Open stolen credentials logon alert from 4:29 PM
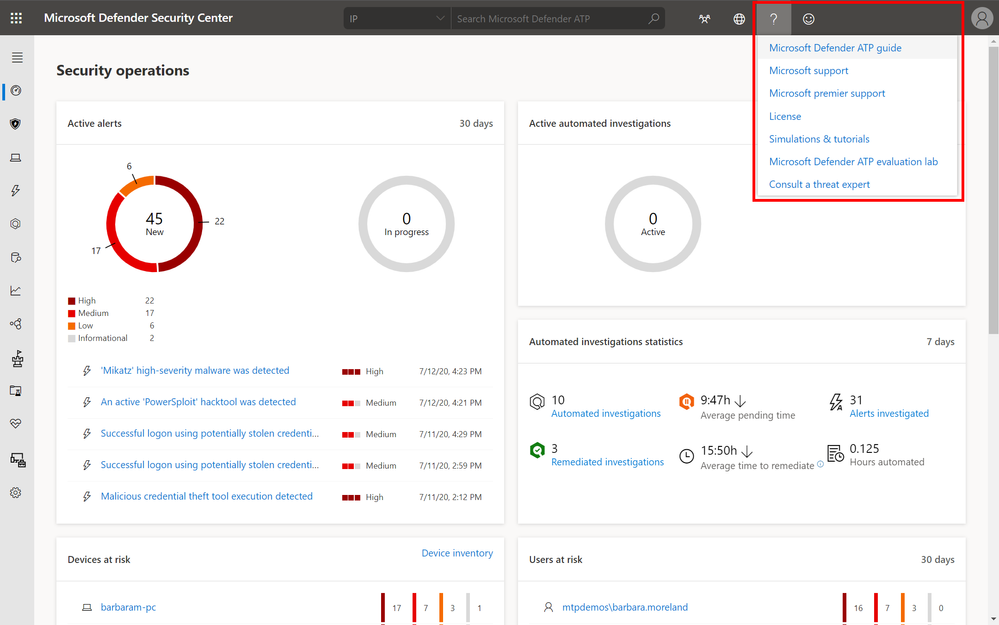This screenshot has width=999, height=625. [x=210, y=433]
